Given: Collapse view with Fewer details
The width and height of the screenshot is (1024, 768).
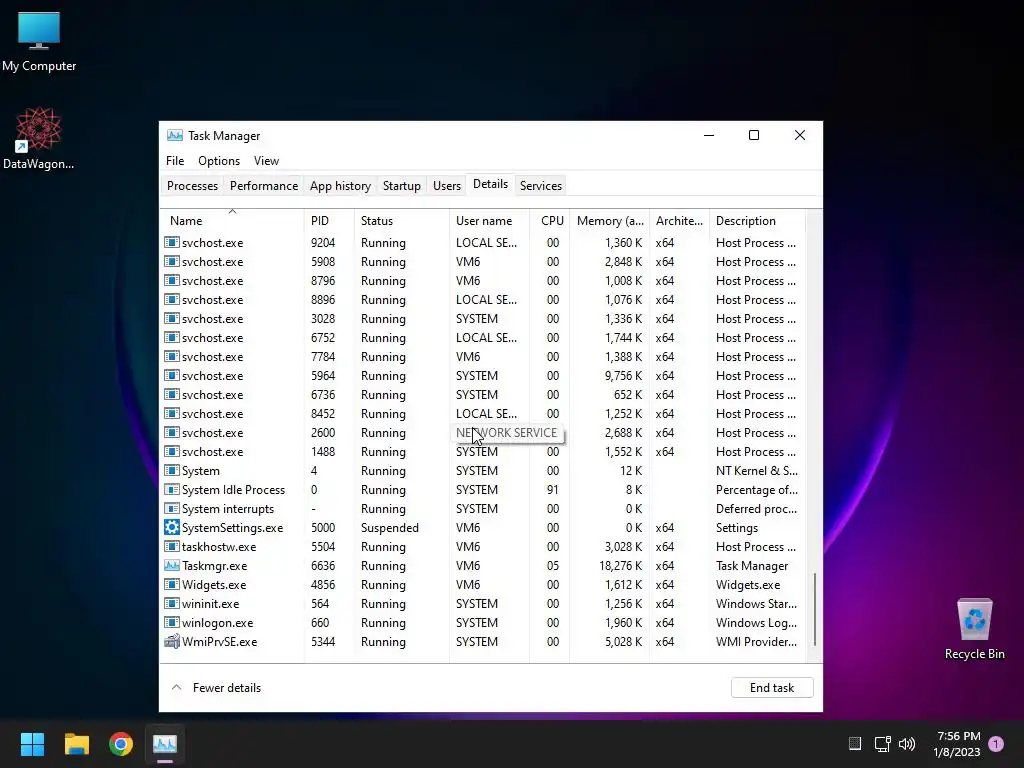Looking at the screenshot, I should 216,688.
